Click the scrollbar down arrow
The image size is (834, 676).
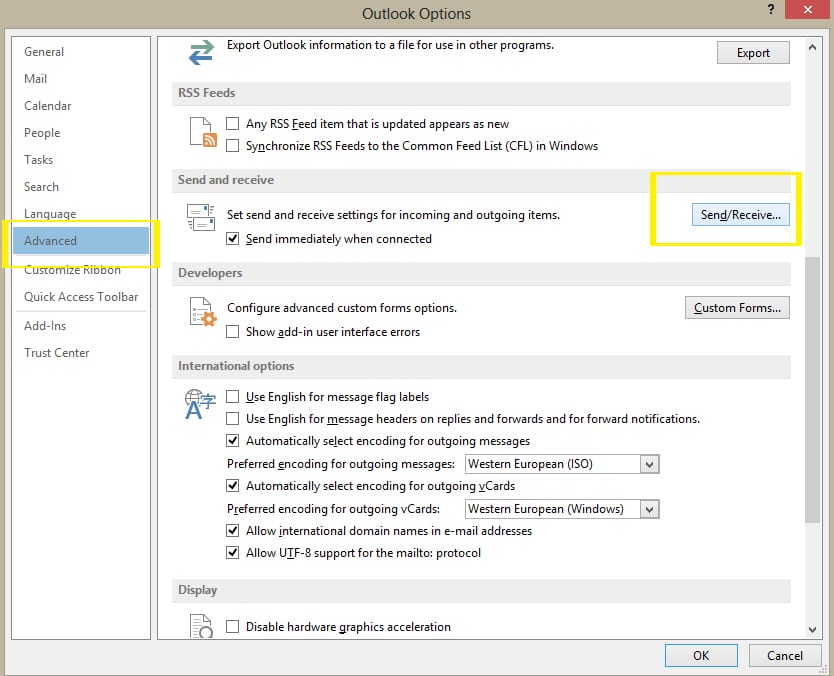pyautogui.click(x=812, y=630)
